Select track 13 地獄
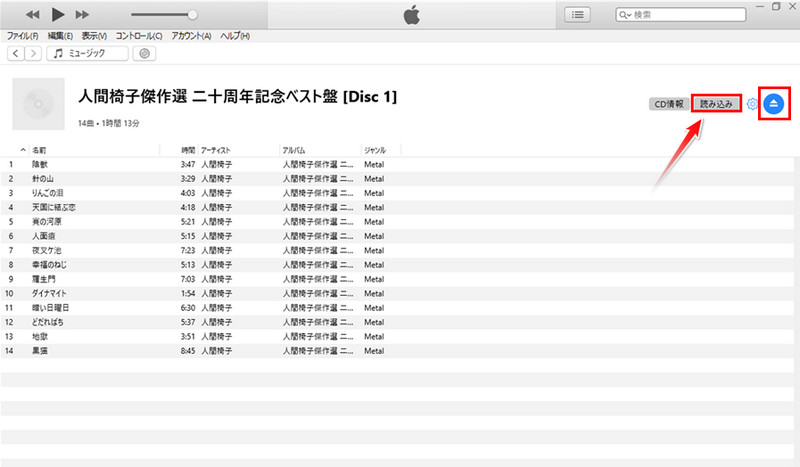Image resolution: width=800 pixels, height=467 pixels. click(397, 336)
